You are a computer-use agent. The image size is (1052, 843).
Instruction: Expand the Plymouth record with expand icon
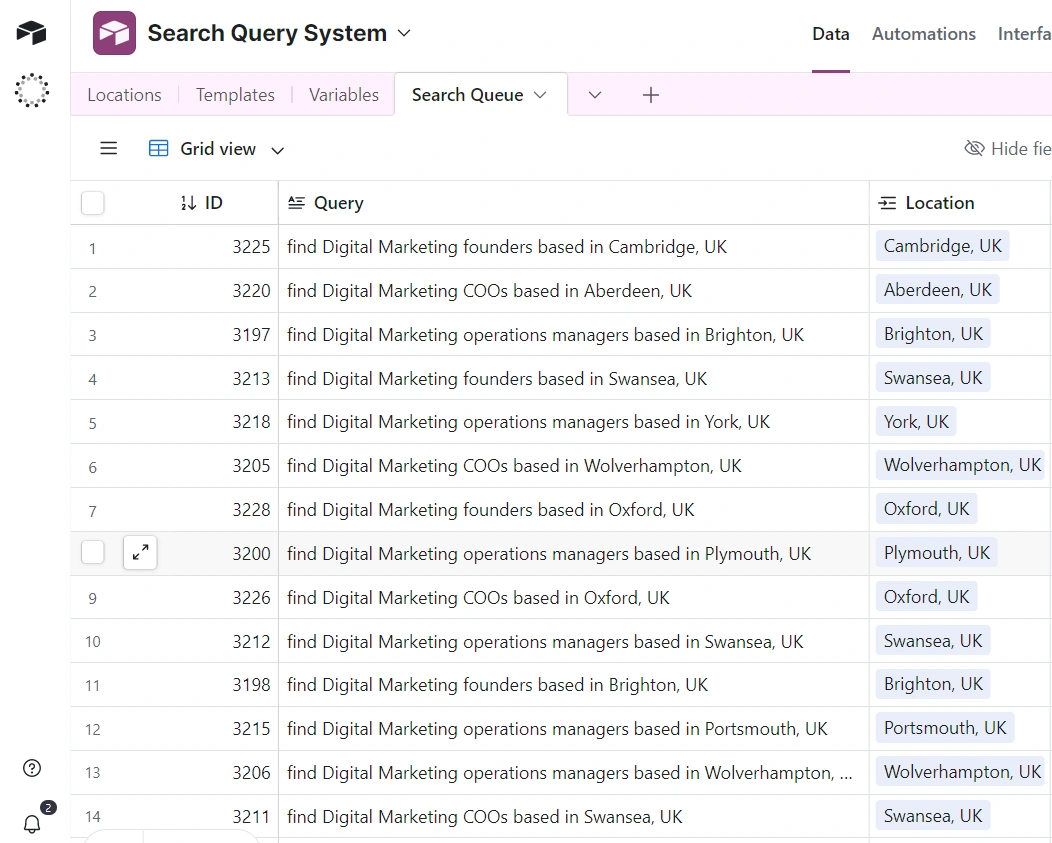[x=140, y=553]
